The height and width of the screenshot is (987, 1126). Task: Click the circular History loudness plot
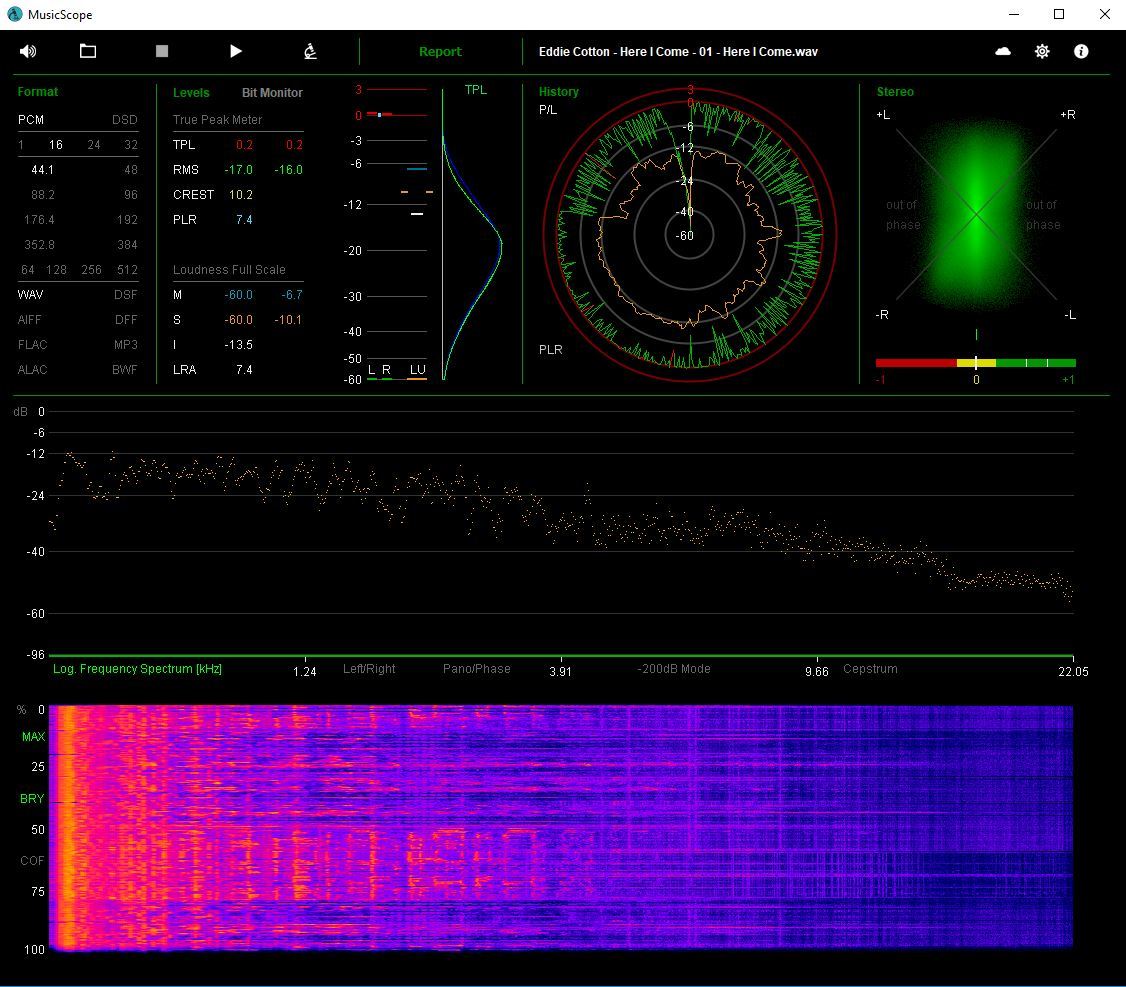click(690, 236)
